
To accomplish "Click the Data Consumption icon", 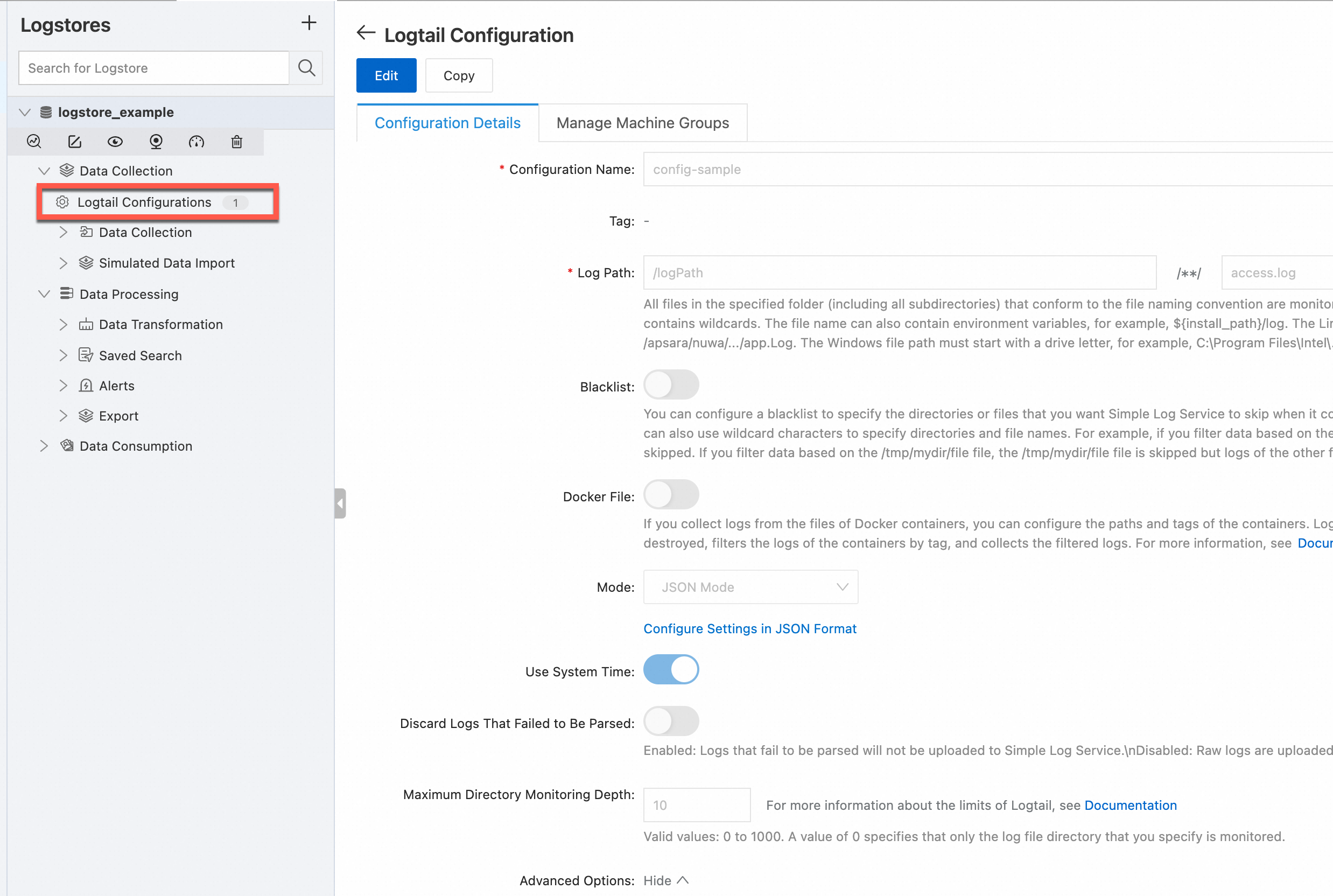I will [67, 445].
